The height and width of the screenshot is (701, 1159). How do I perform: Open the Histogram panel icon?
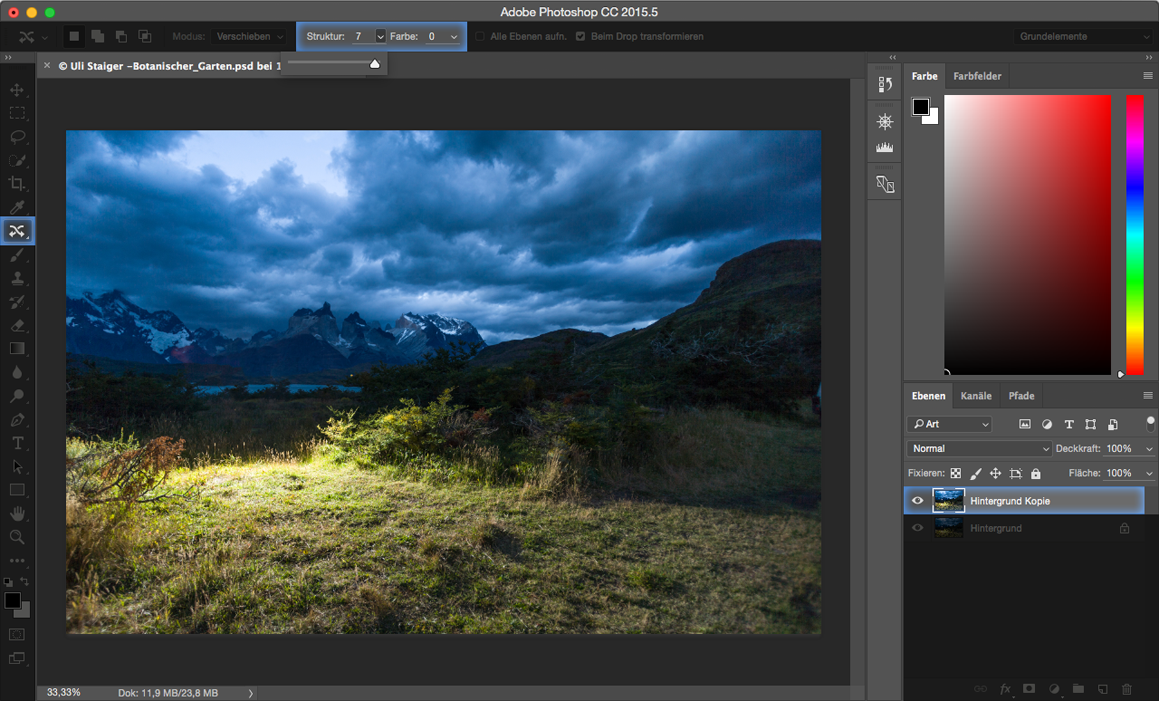pyautogui.click(x=885, y=147)
